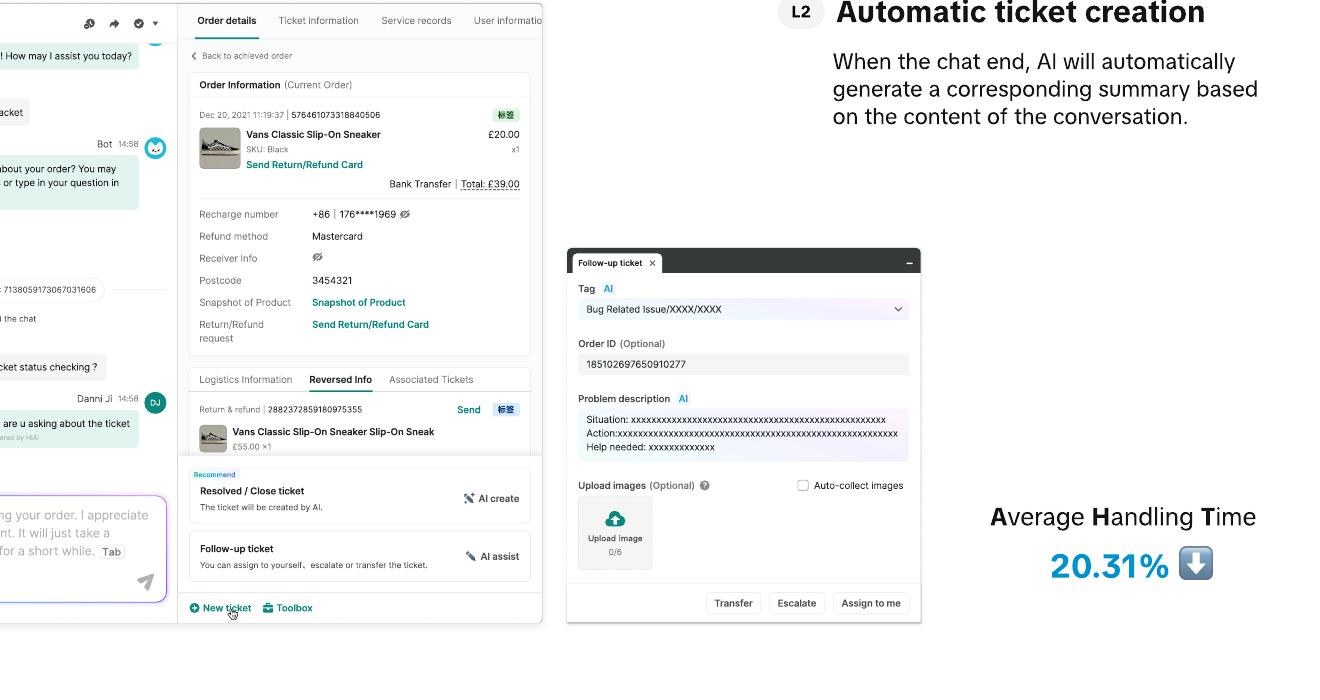Click the Total £39.00 amount
1320x700 pixels.
(x=490, y=184)
